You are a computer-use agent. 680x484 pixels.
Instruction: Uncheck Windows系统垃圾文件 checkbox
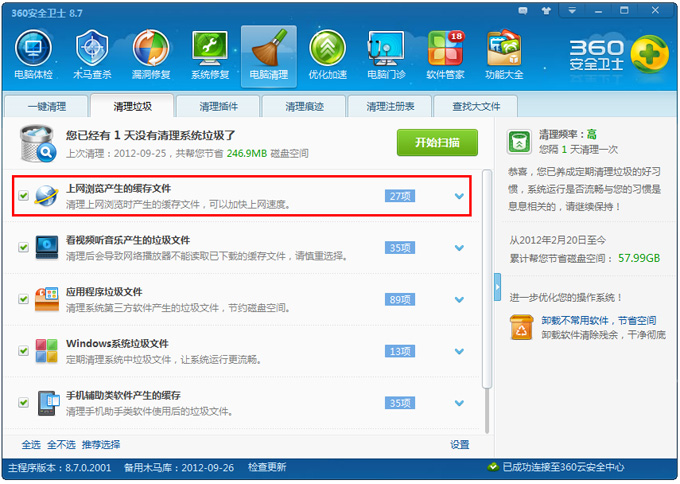pyautogui.click(x=23, y=351)
